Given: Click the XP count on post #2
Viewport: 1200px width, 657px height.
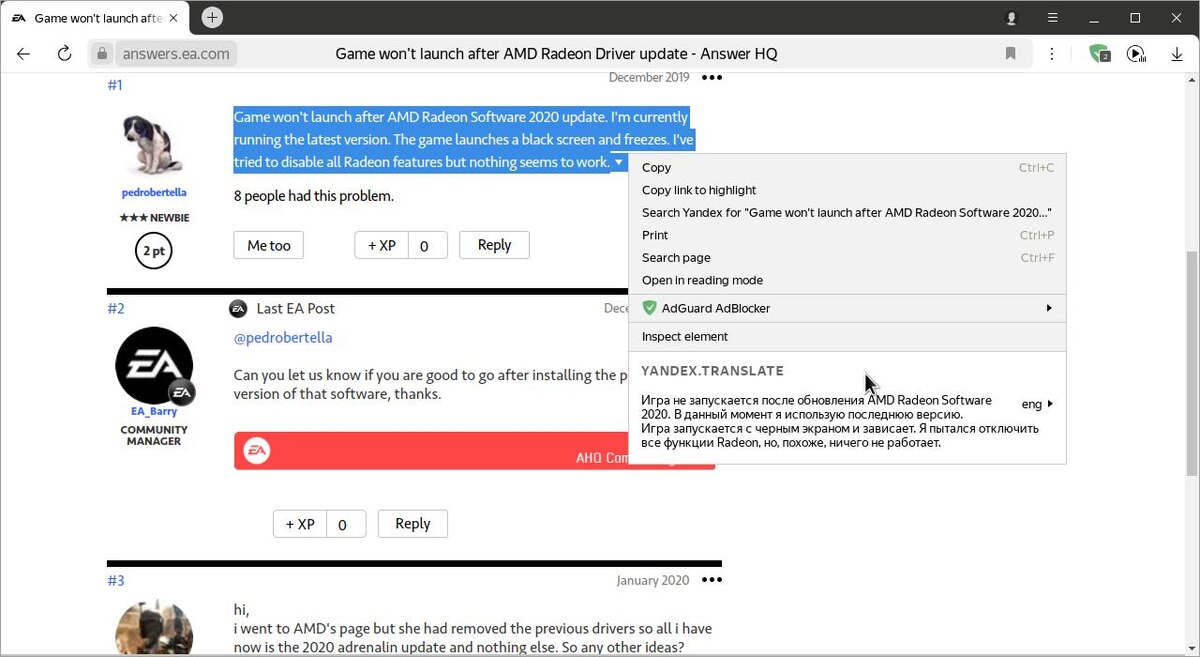Looking at the screenshot, I should pyautogui.click(x=345, y=524).
